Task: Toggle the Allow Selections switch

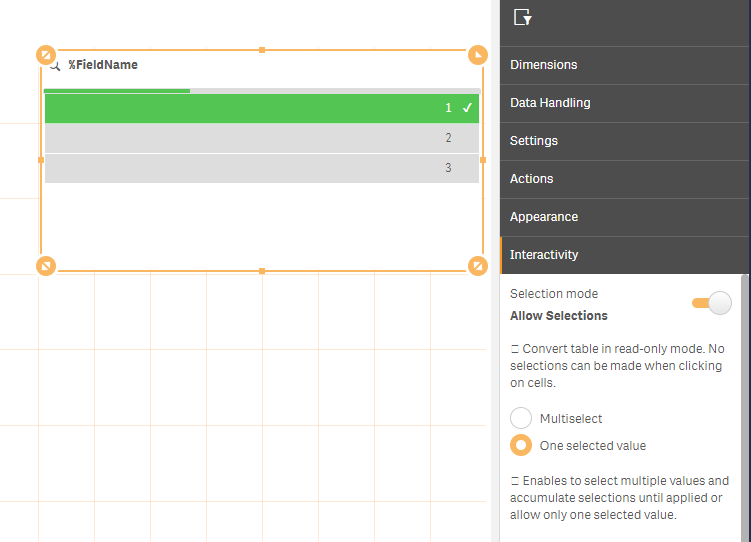Action: (x=712, y=304)
